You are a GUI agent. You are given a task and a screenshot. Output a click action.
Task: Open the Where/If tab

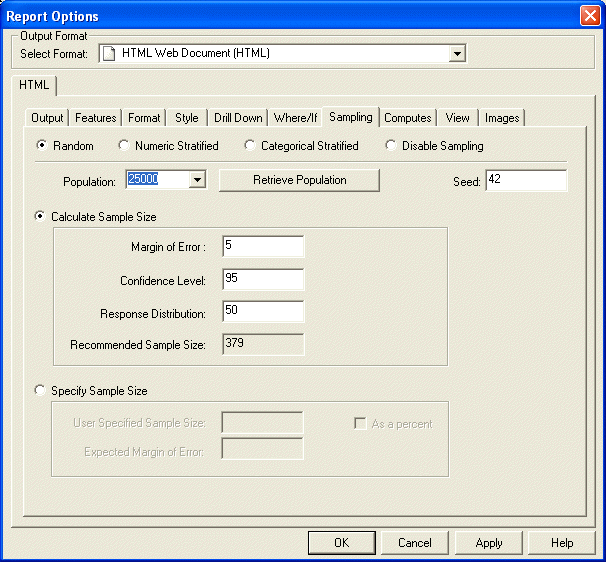coord(295,118)
